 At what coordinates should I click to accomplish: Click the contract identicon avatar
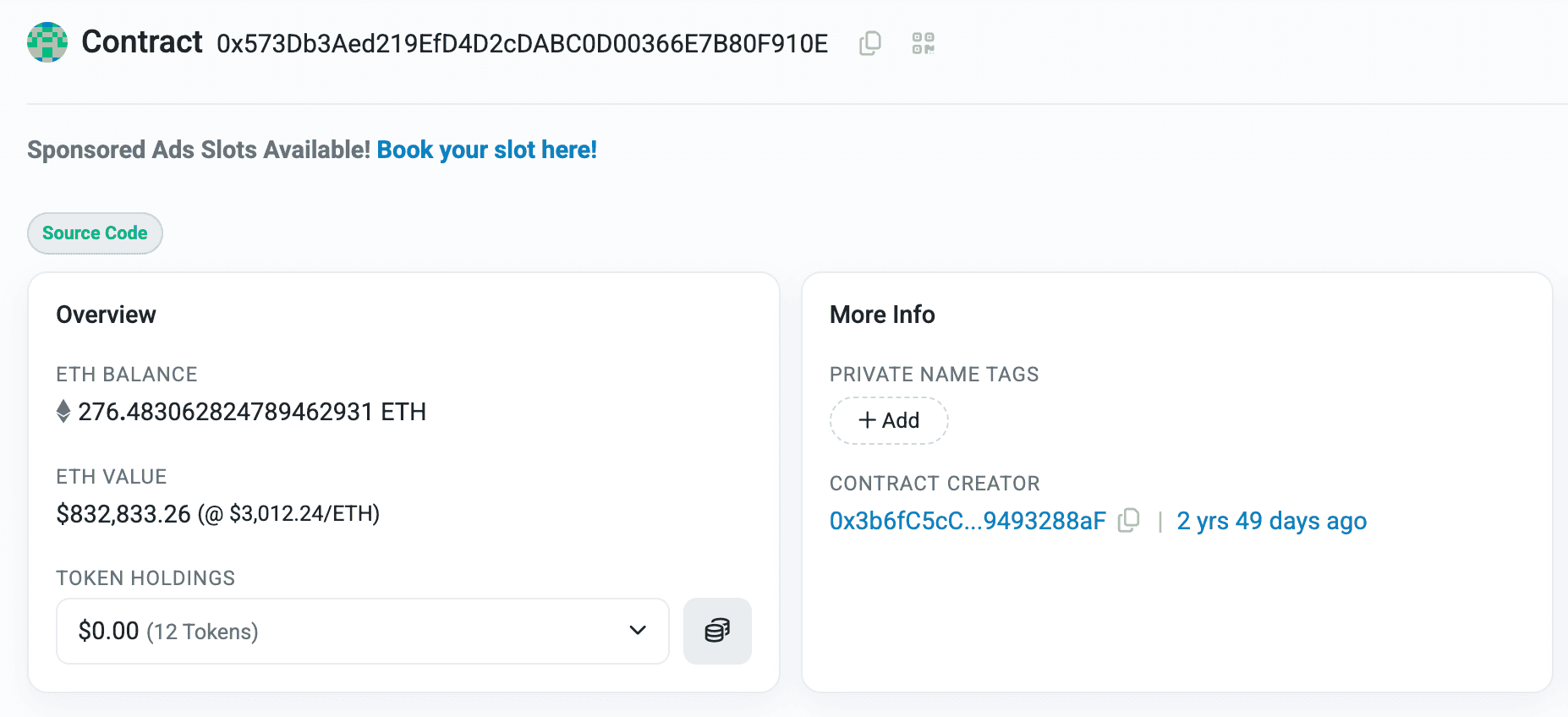coord(47,42)
